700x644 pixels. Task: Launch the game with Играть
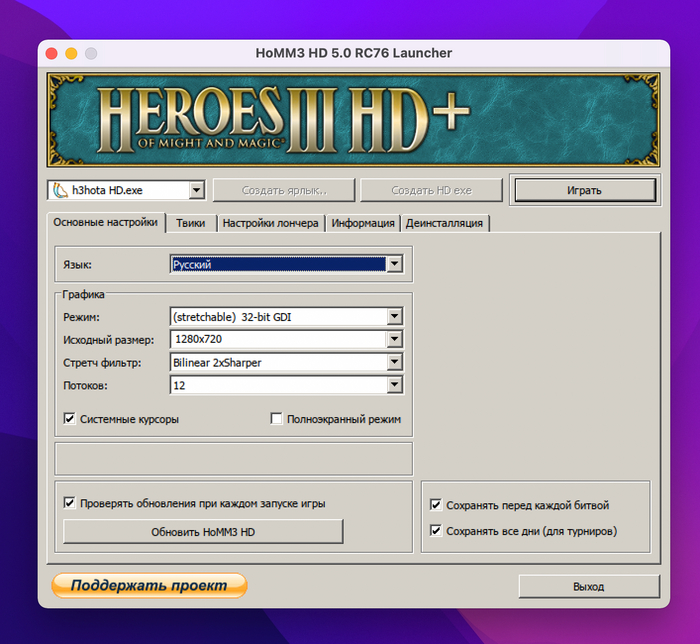click(x=584, y=190)
